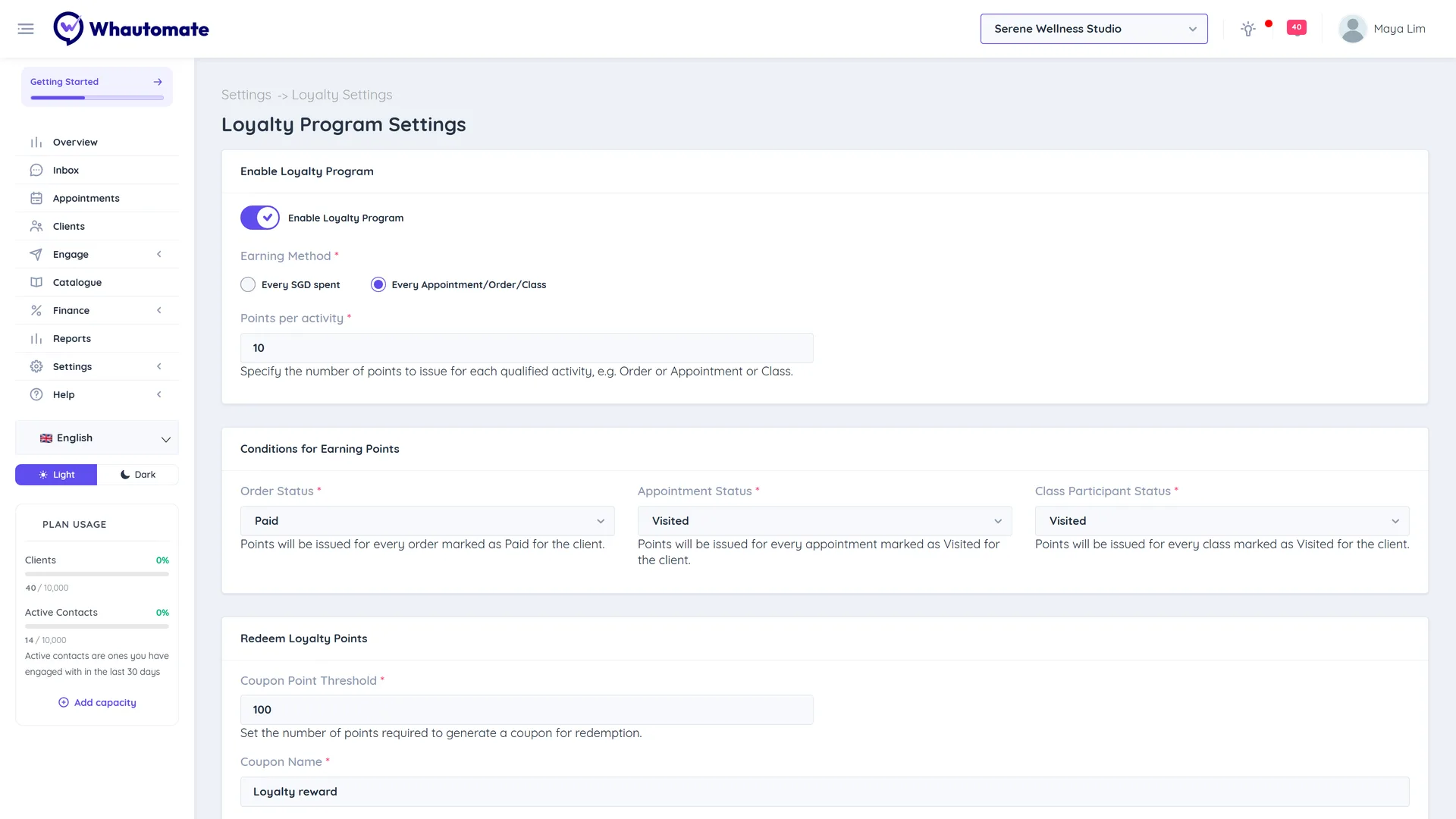This screenshot has width=1456, height=819.
Task: Open Reports in the sidebar
Action: pos(97,339)
